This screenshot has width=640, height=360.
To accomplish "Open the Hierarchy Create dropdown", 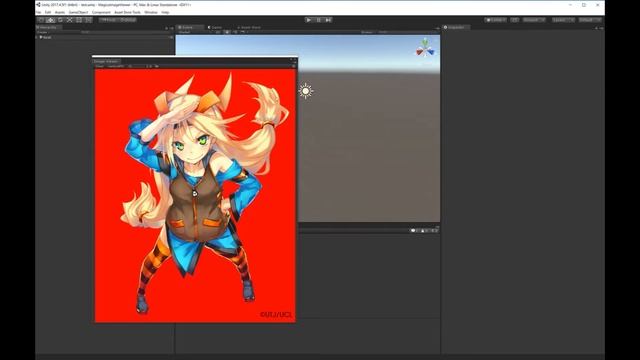I will point(42,32).
